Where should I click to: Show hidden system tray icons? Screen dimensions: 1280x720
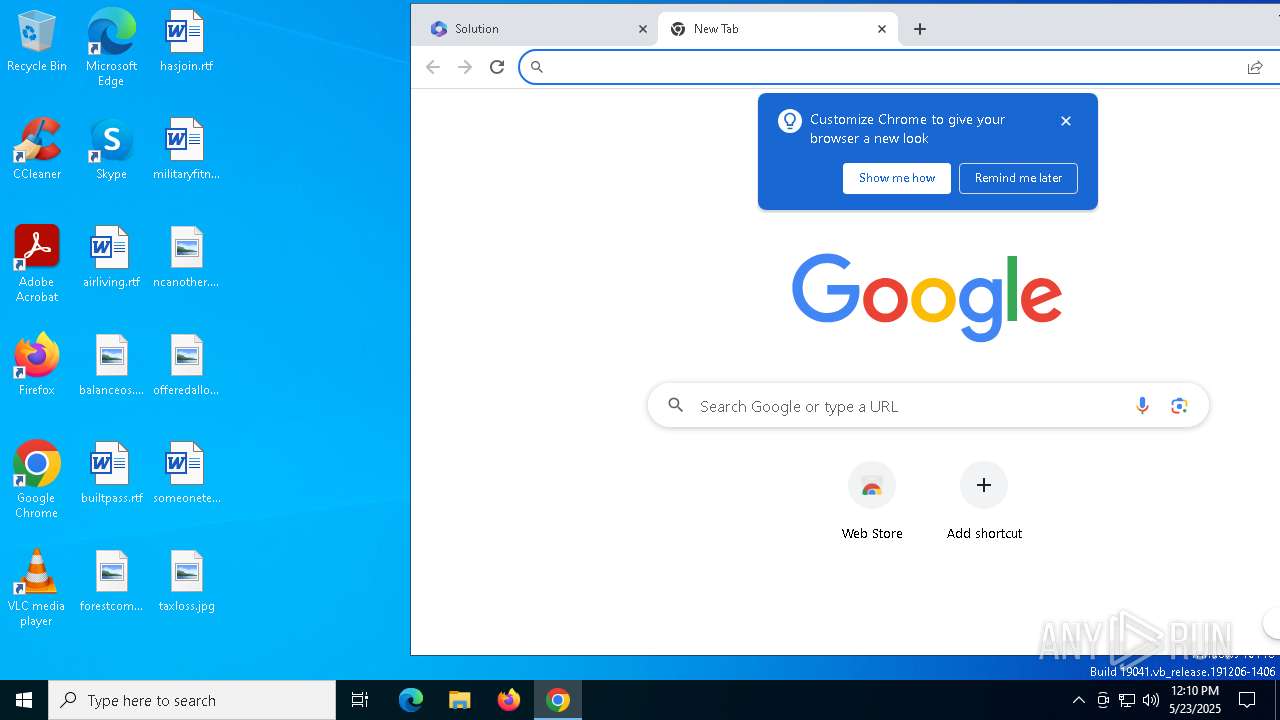[1078, 700]
